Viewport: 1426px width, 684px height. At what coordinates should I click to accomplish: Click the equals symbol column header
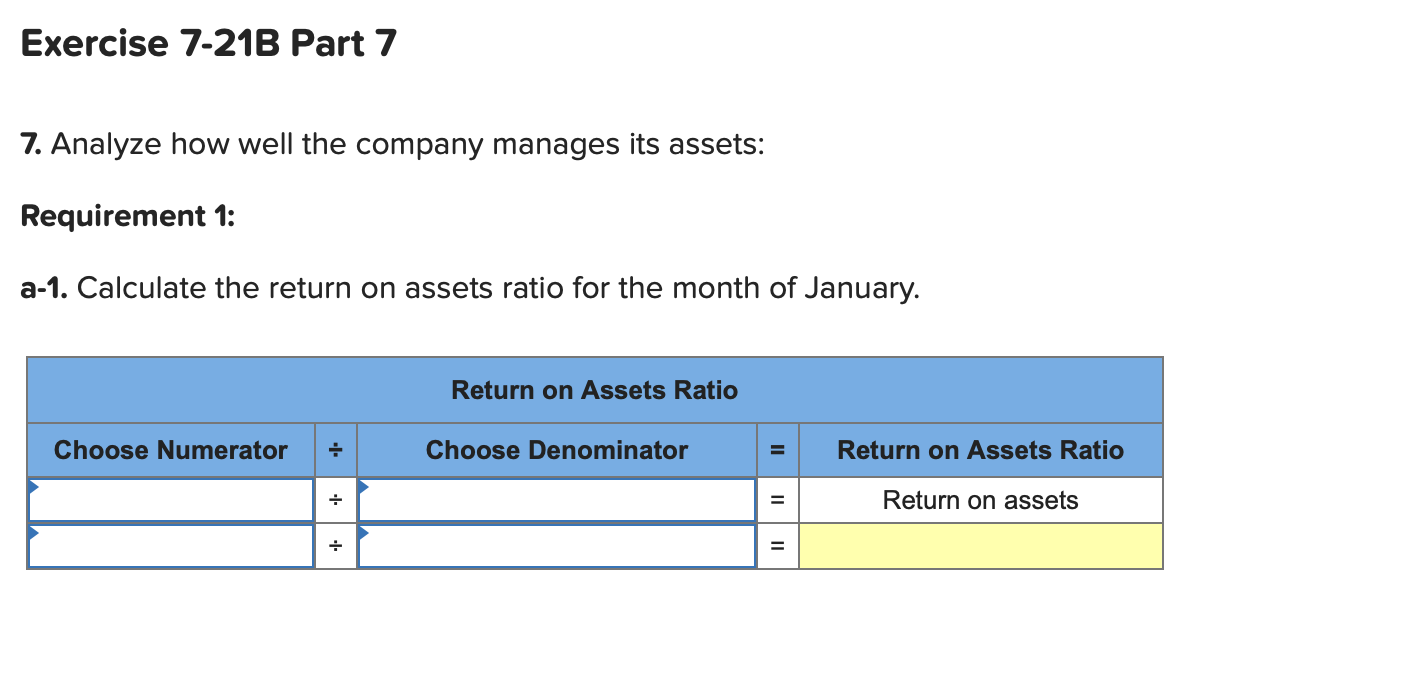[777, 450]
